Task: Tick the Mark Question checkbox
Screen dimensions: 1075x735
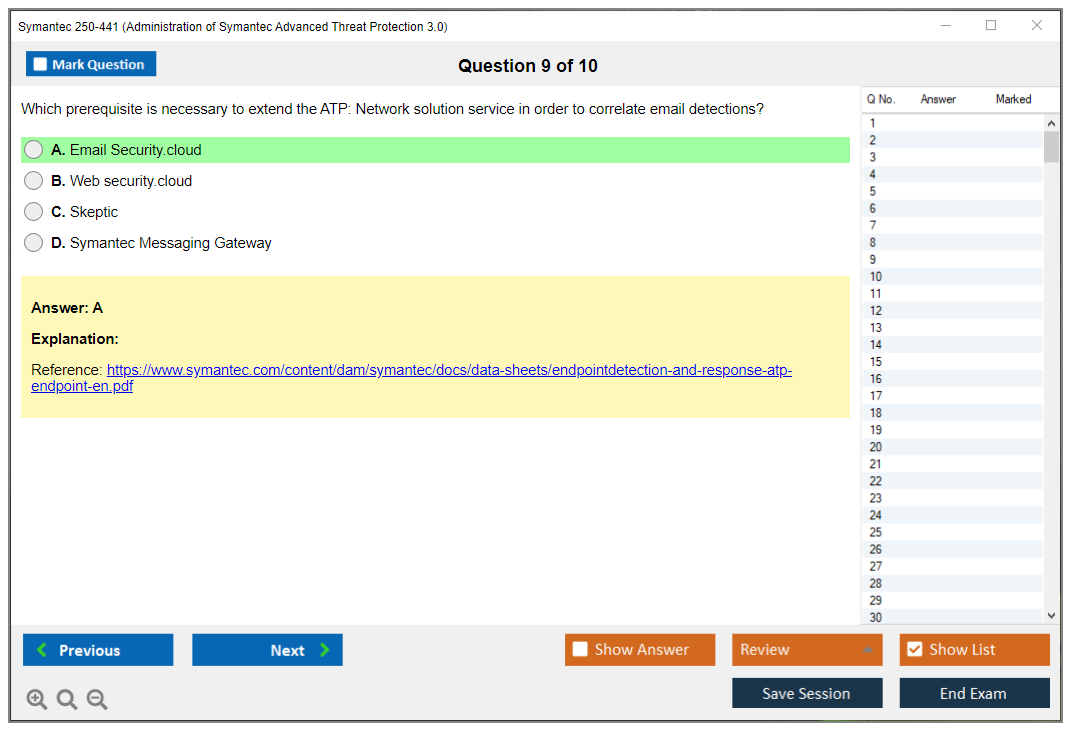Action: pos(41,65)
